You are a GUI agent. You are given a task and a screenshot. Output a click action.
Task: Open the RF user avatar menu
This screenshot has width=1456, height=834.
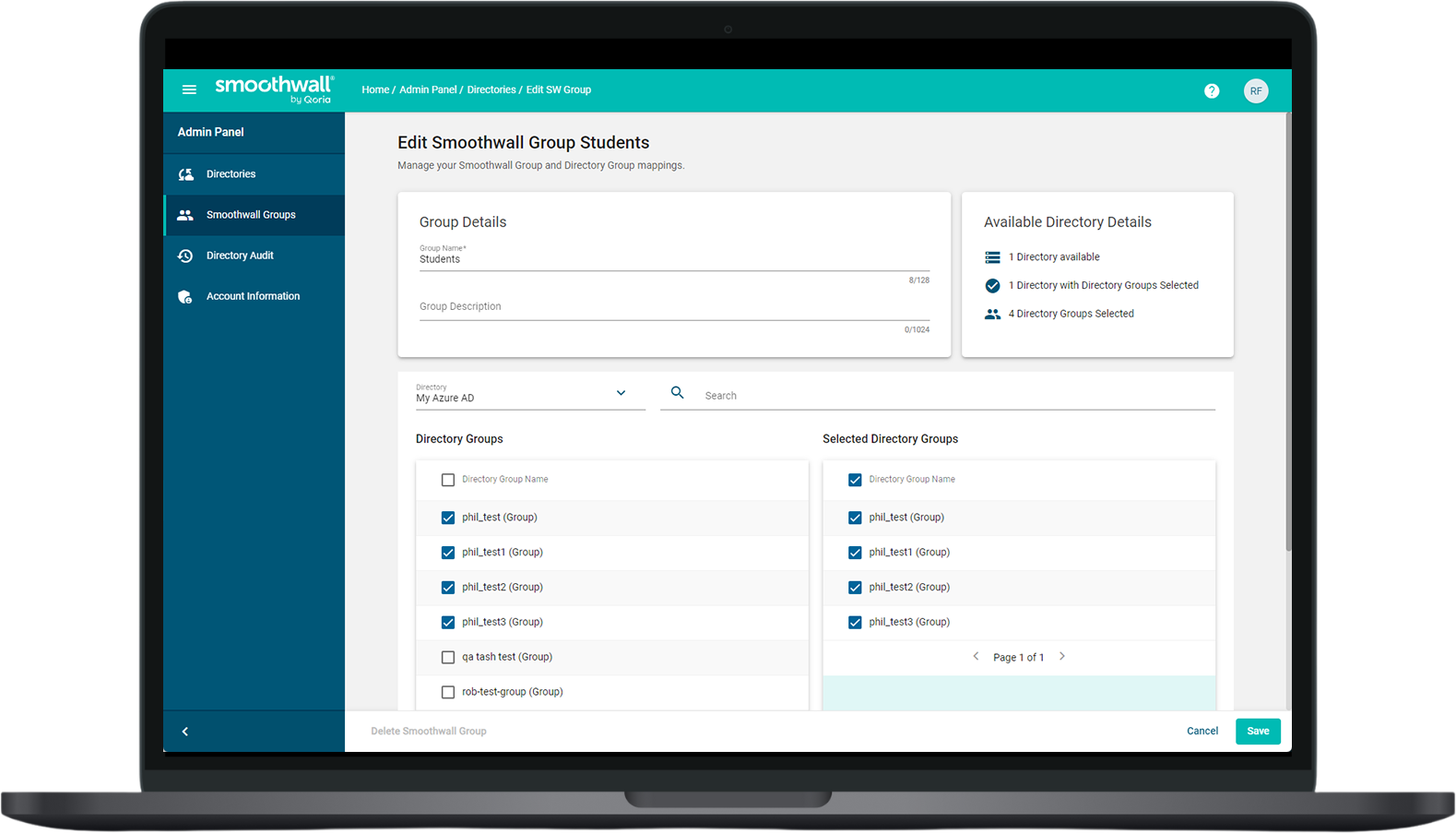point(1256,90)
